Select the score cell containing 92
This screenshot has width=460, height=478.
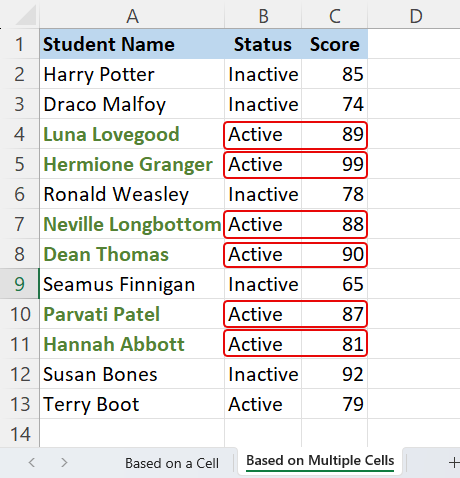click(x=335, y=374)
